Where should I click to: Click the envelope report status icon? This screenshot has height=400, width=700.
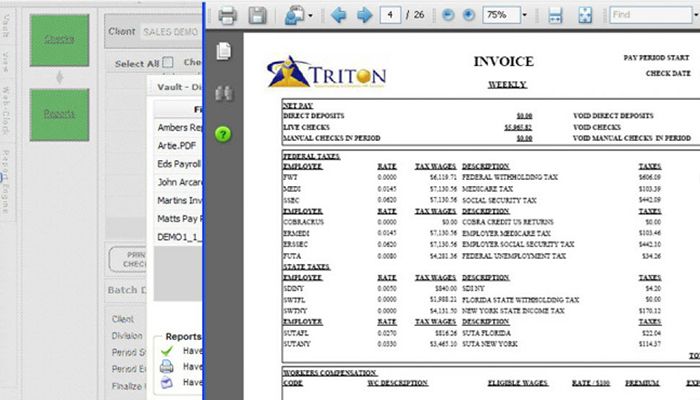(x=167, y=383)
